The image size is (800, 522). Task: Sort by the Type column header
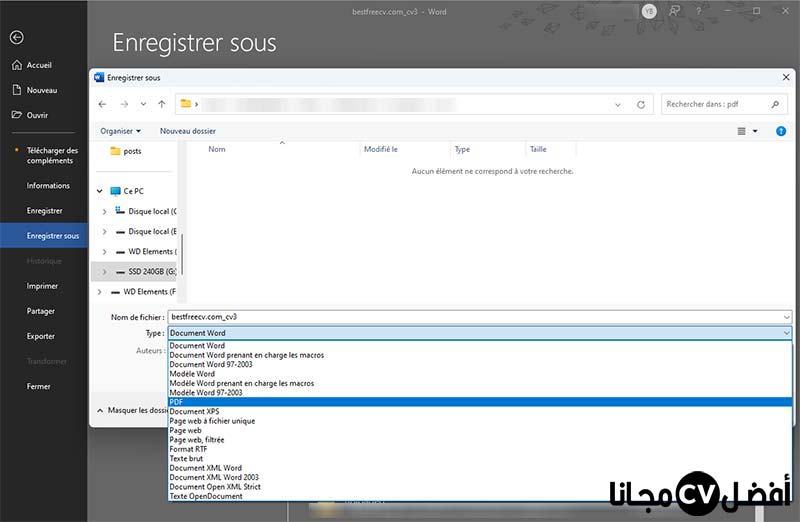[x=462, y=149]
